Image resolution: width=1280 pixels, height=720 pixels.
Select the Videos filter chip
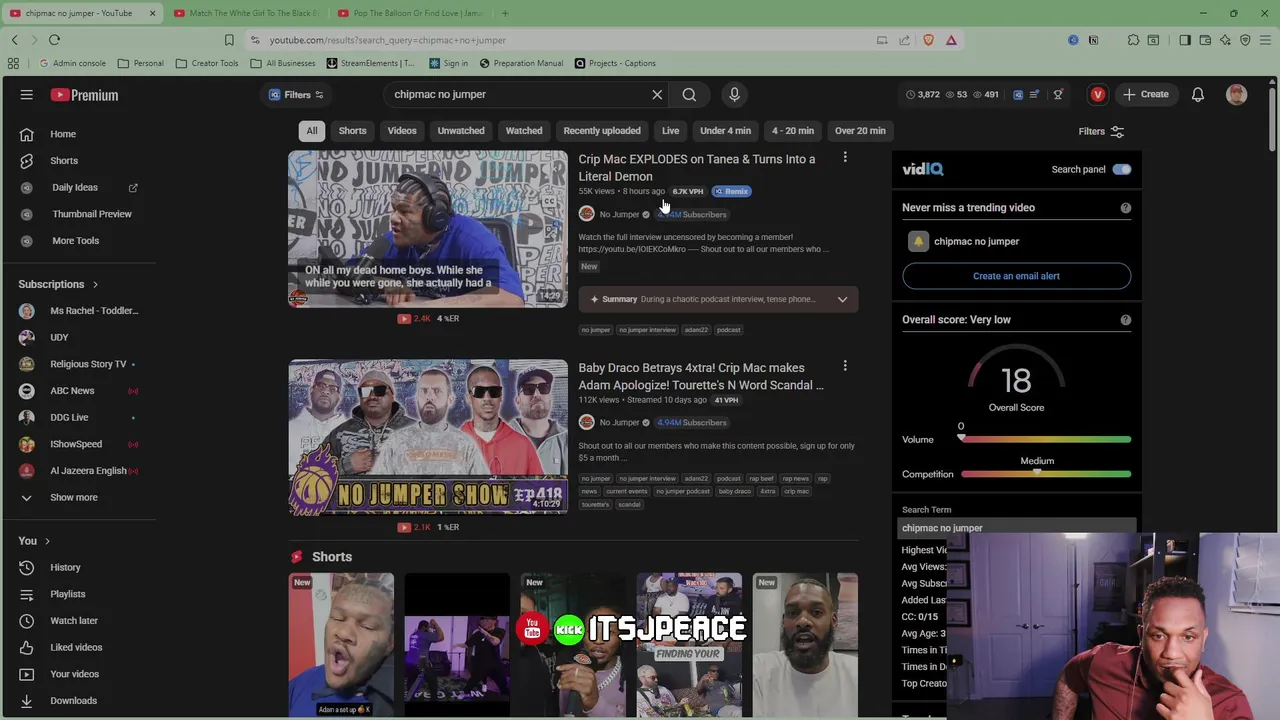(402, 131)
